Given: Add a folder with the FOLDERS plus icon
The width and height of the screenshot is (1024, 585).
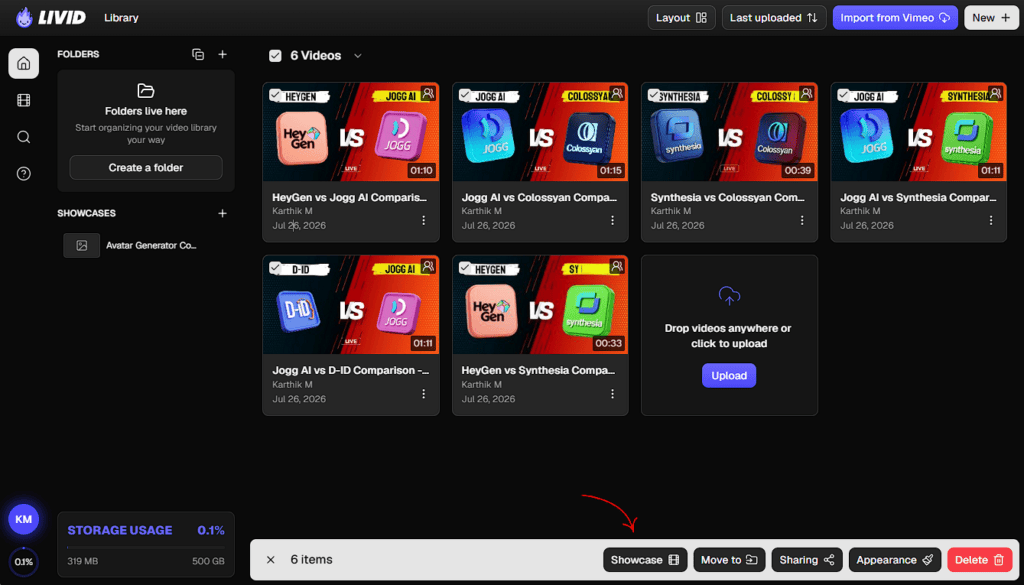Looking at the screenshot, I should coord(222,54).
